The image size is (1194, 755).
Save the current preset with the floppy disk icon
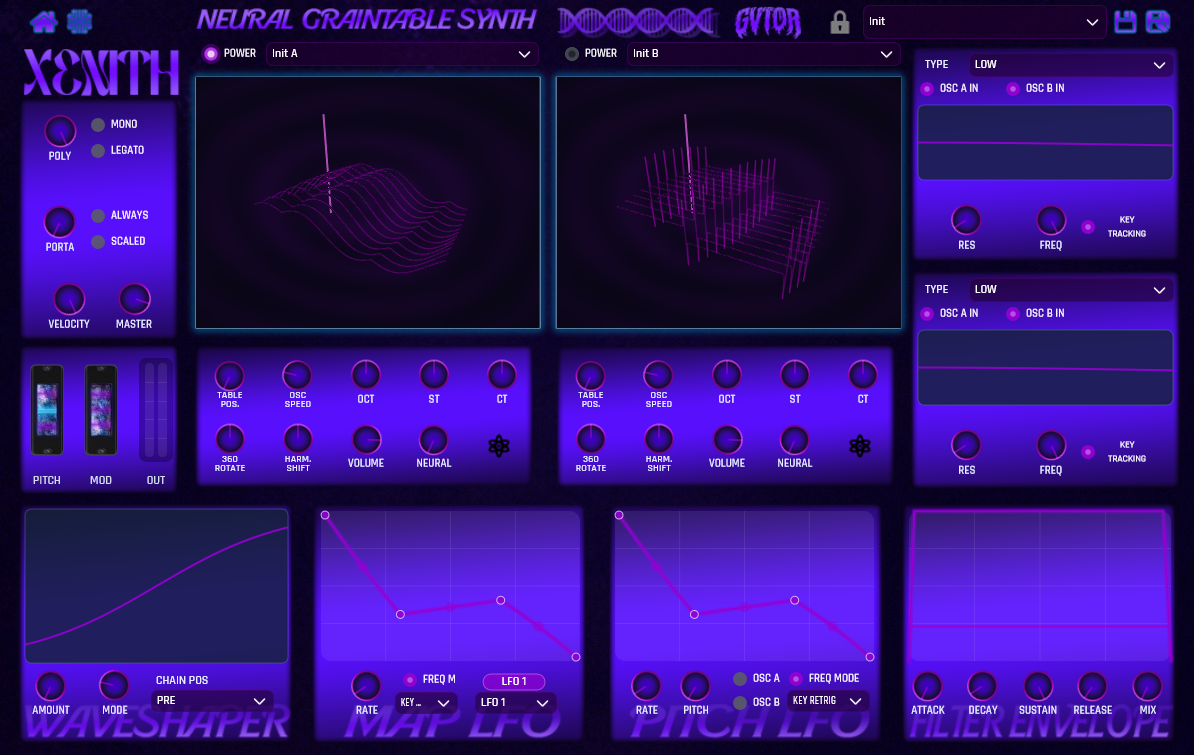1124,21
